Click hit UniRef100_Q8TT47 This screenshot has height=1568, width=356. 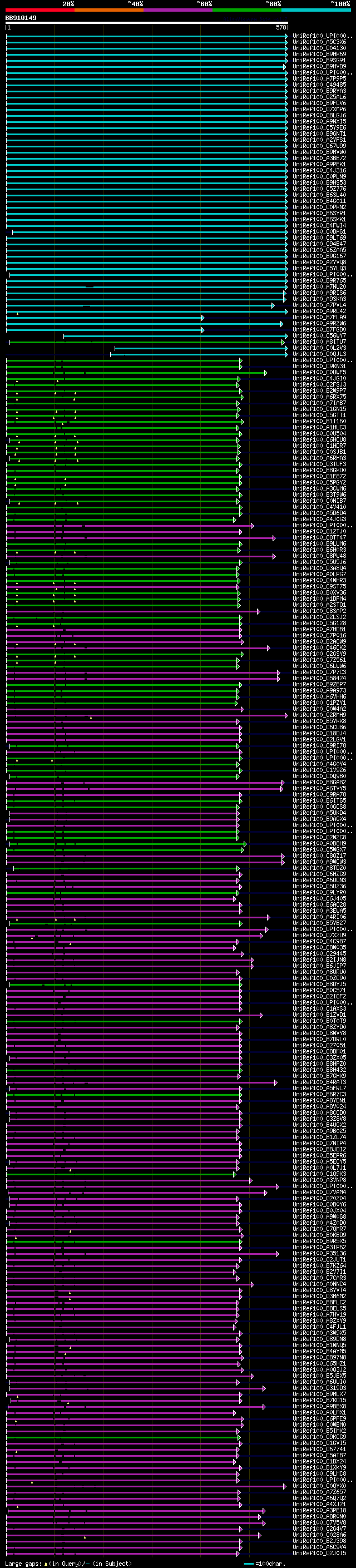tap(319, 537)
